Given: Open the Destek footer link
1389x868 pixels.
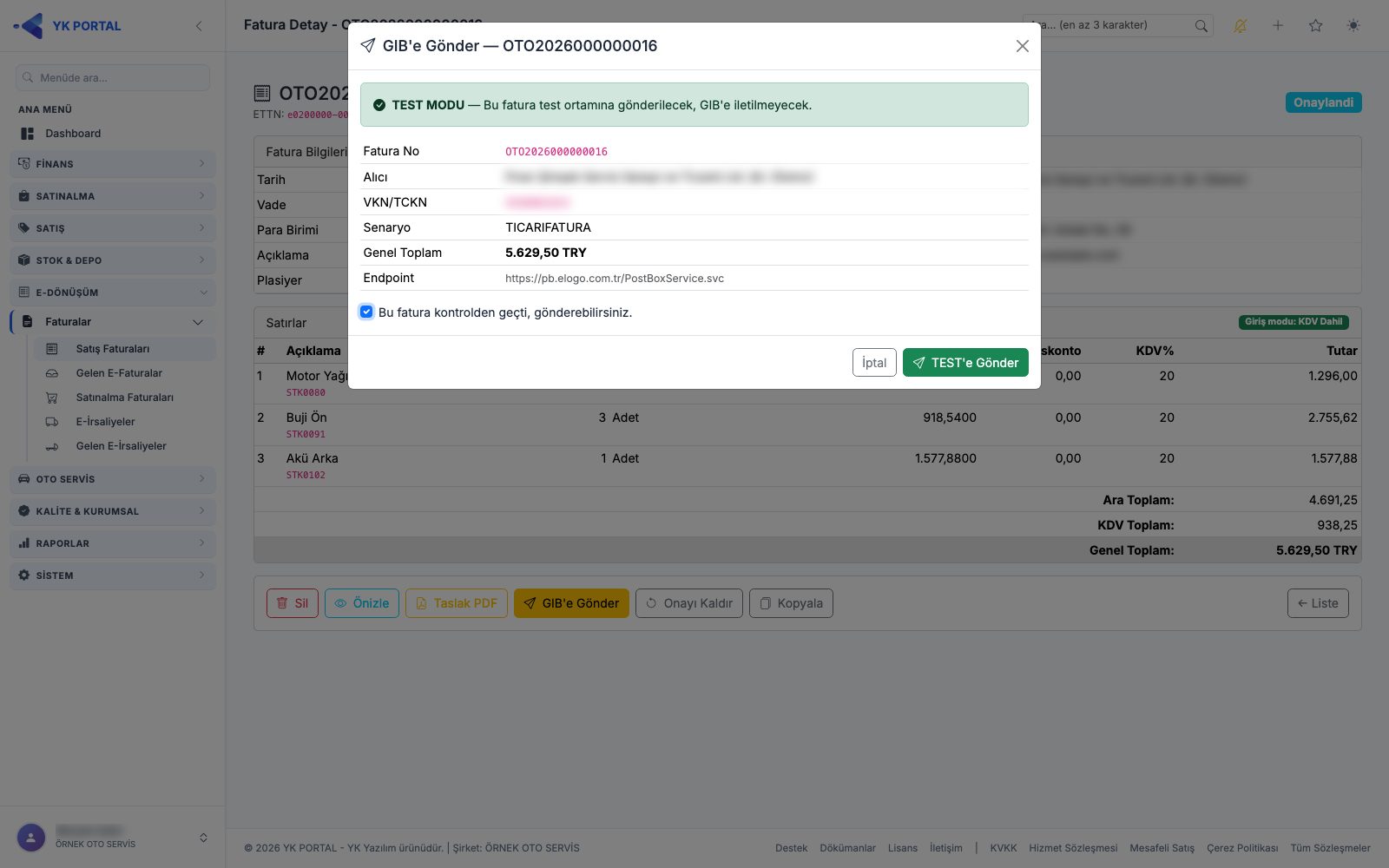Looking at the screenshot, I should coord(791,848).
